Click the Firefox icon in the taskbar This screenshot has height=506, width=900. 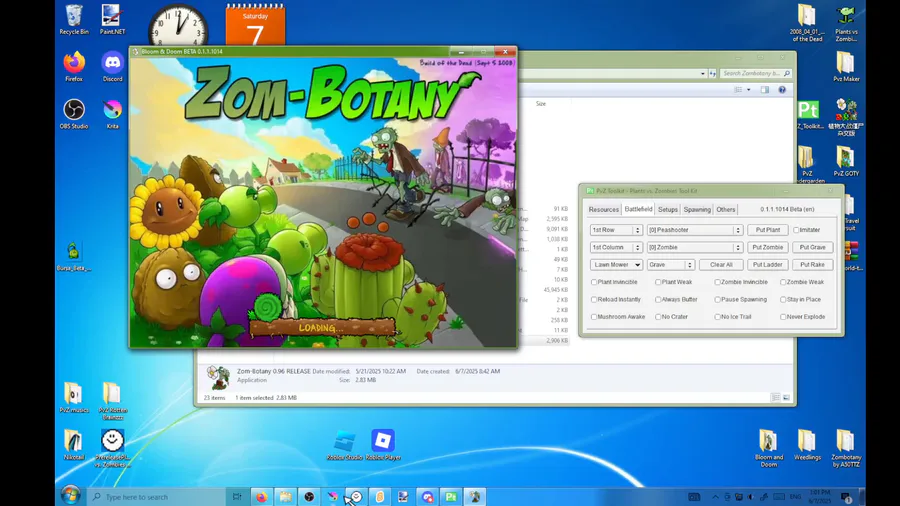pyautogui.click(x=261, y=497)
